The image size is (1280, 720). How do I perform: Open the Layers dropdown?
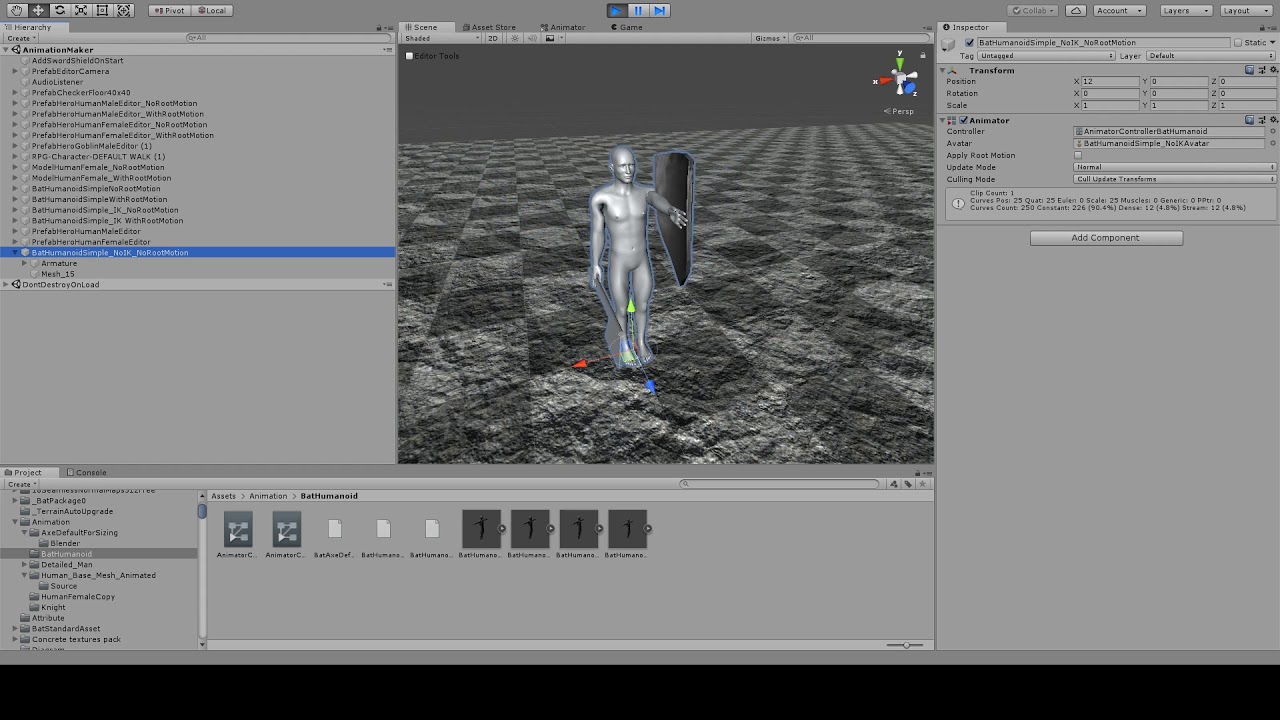point(1186,10)
